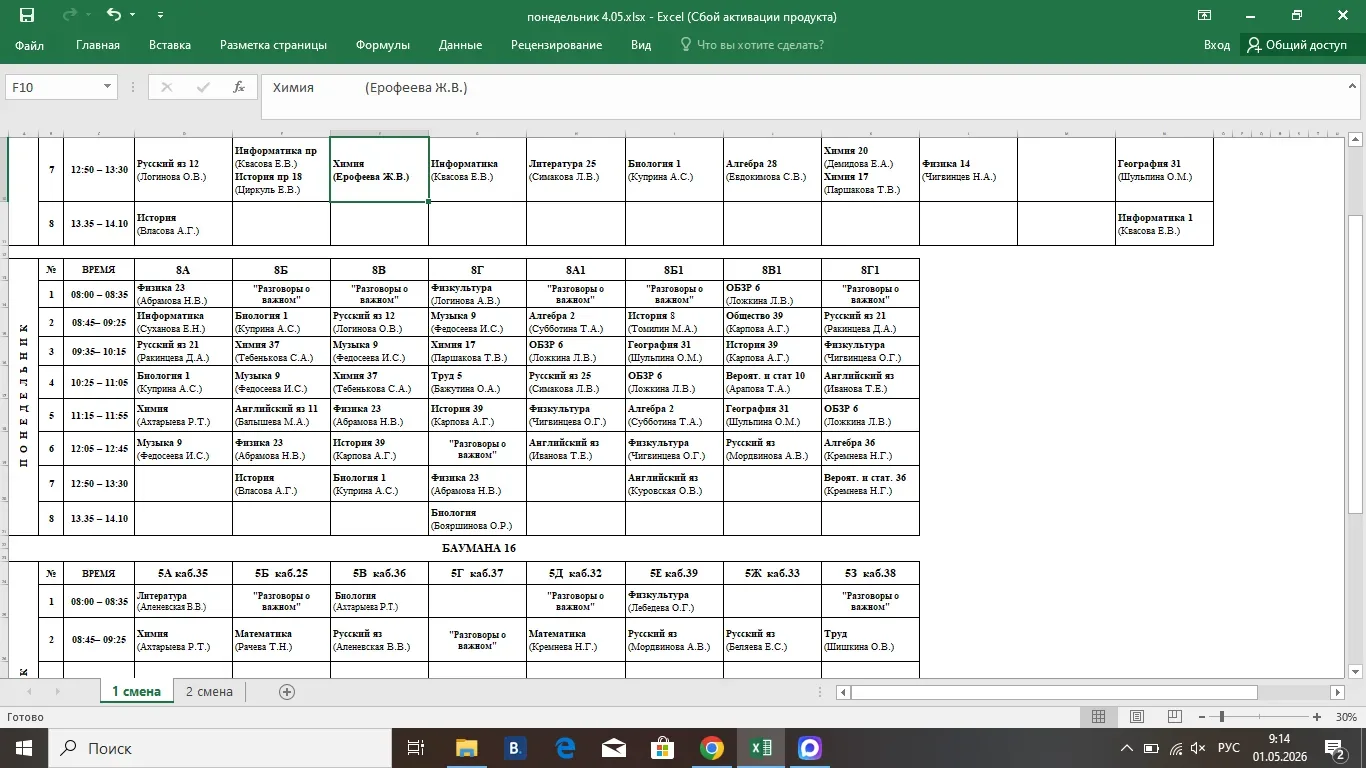Open the Insert Function fx button
Viewport: 1366px width, 768px height.
(239, 87)
